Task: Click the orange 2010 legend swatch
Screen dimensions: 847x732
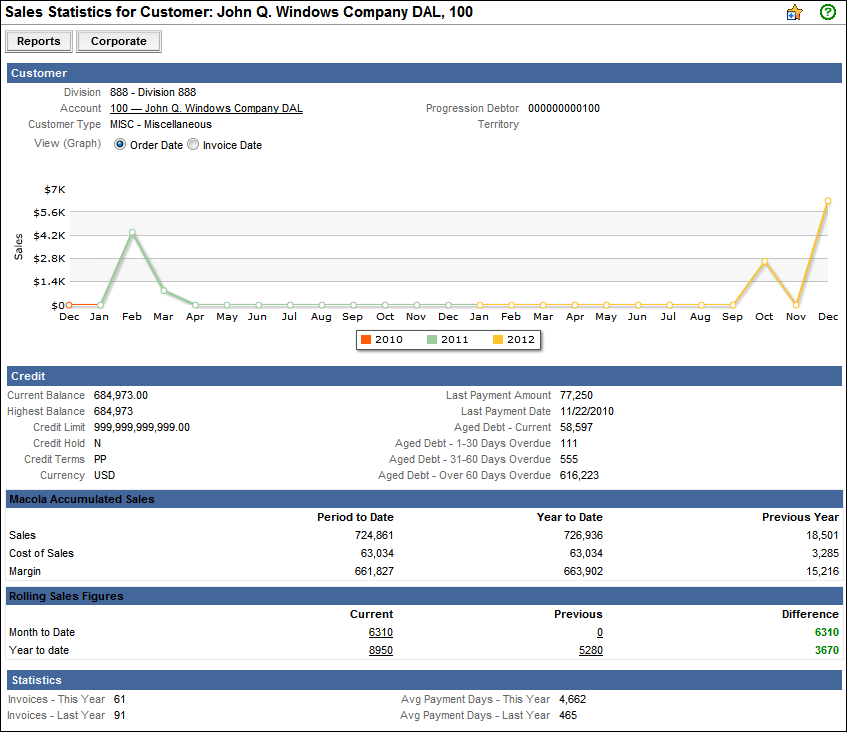Action: [x=366, y=340]
